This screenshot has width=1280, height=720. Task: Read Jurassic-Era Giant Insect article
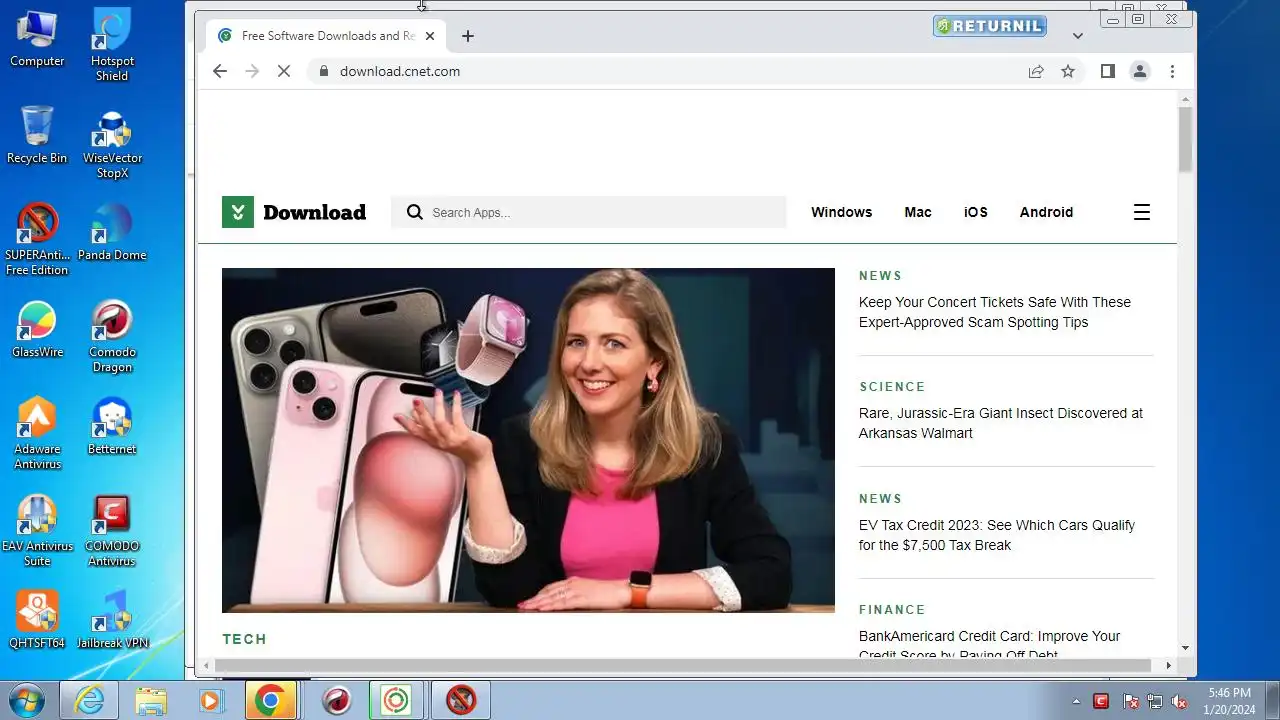click(1001, 423)
